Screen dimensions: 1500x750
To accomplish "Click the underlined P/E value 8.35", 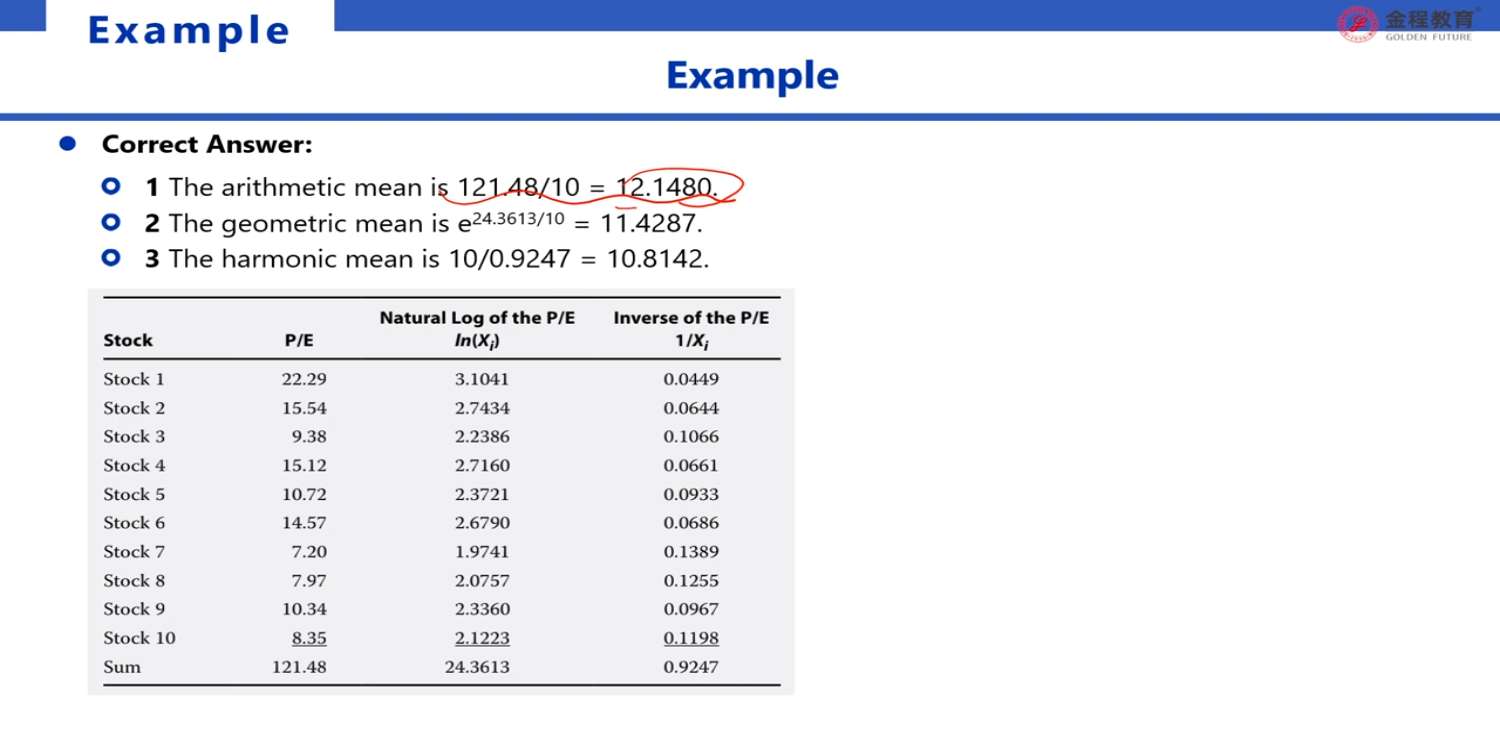I will [x=309, y=638].
